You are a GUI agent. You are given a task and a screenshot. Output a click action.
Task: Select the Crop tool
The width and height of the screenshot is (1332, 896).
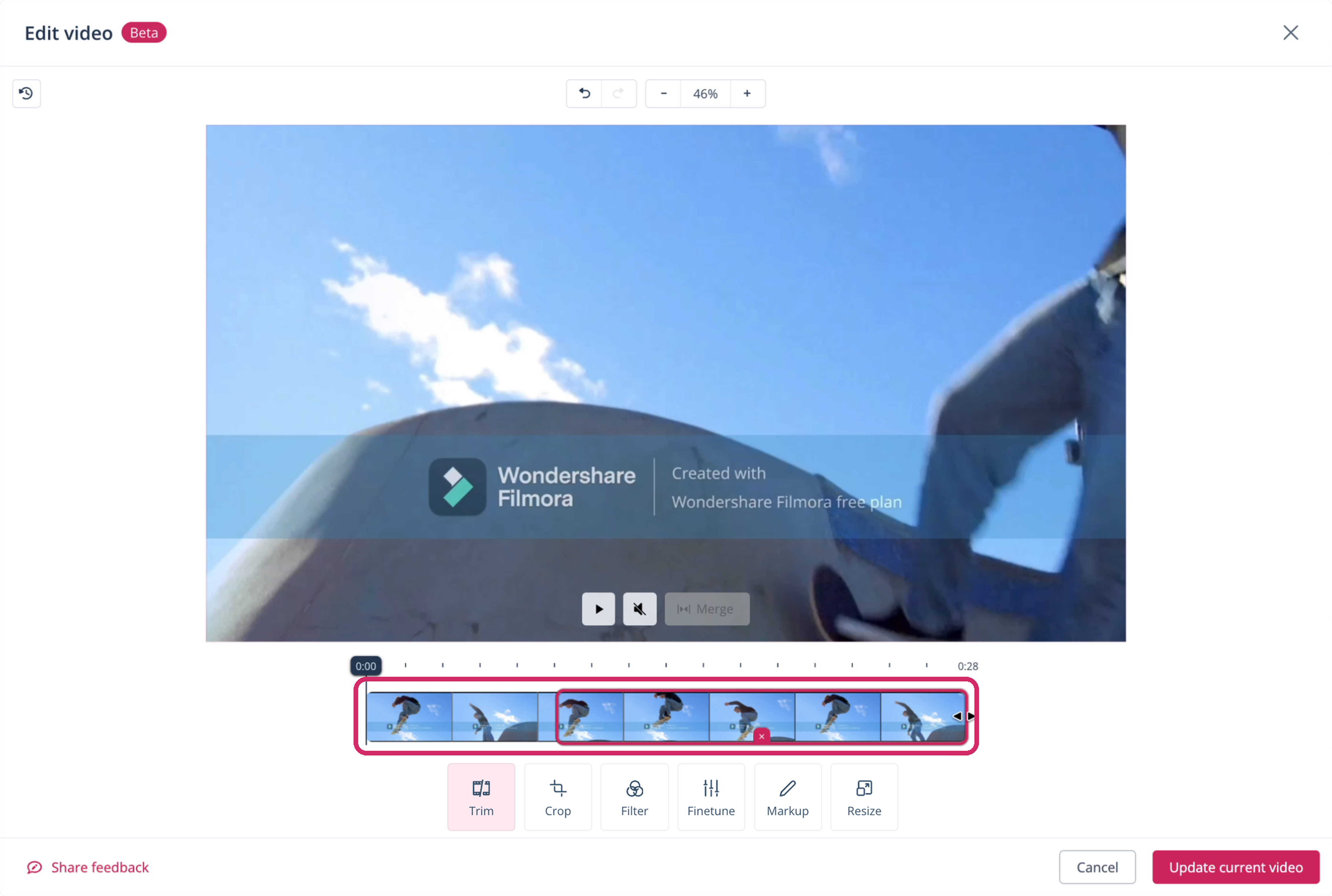pyautogui.click(x=558, y=797)
